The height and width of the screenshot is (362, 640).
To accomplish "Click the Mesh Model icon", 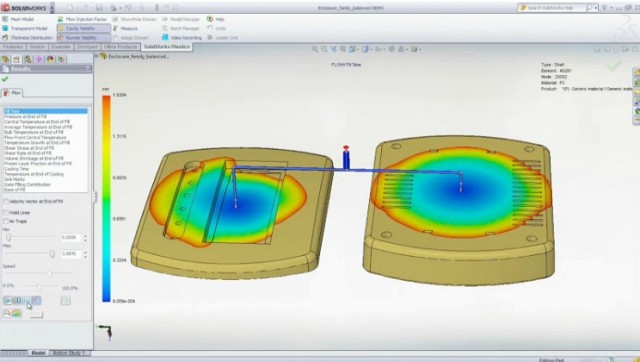I will point(5,19).
